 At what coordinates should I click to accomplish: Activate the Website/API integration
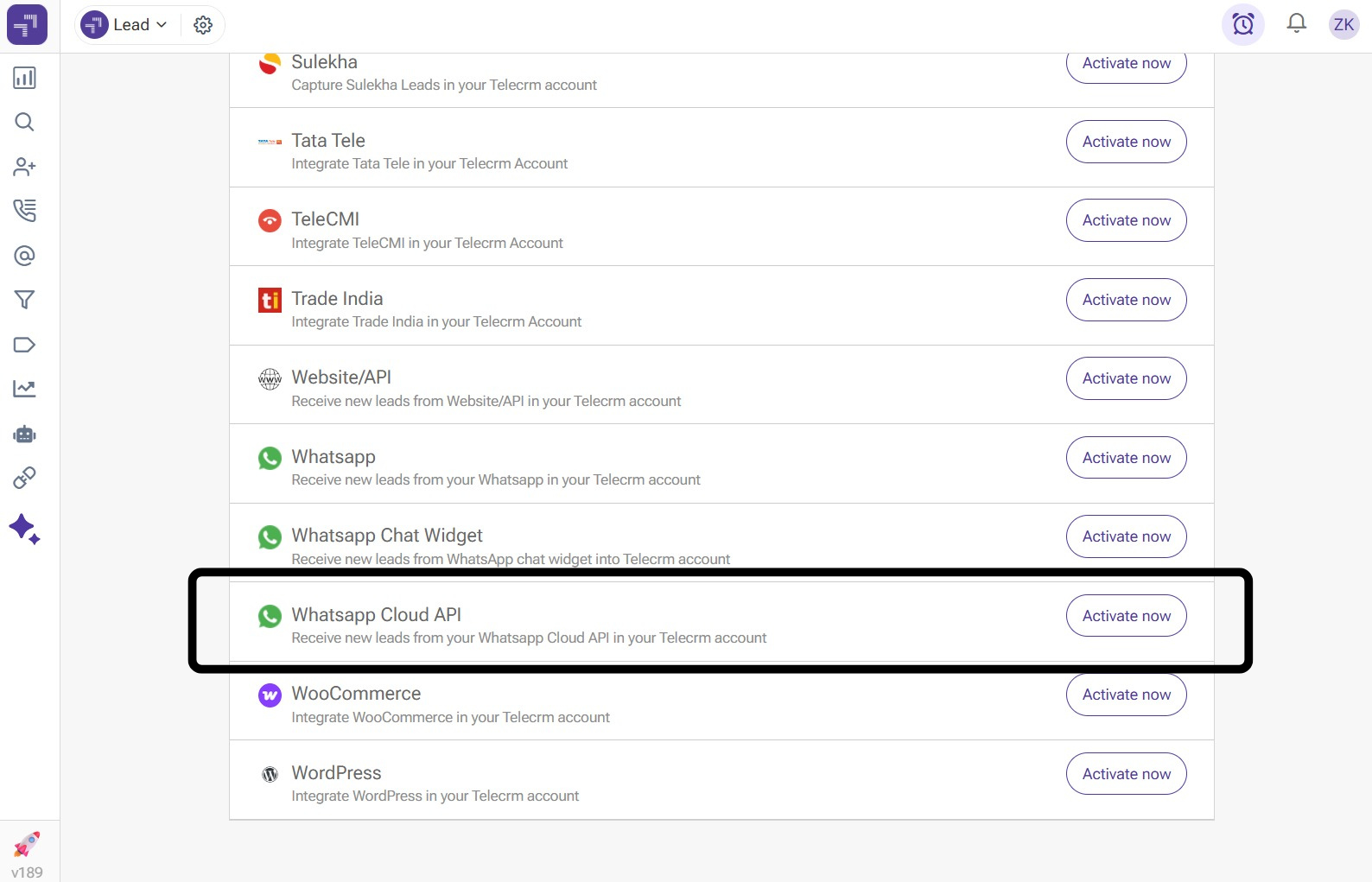coord(1126,378)
